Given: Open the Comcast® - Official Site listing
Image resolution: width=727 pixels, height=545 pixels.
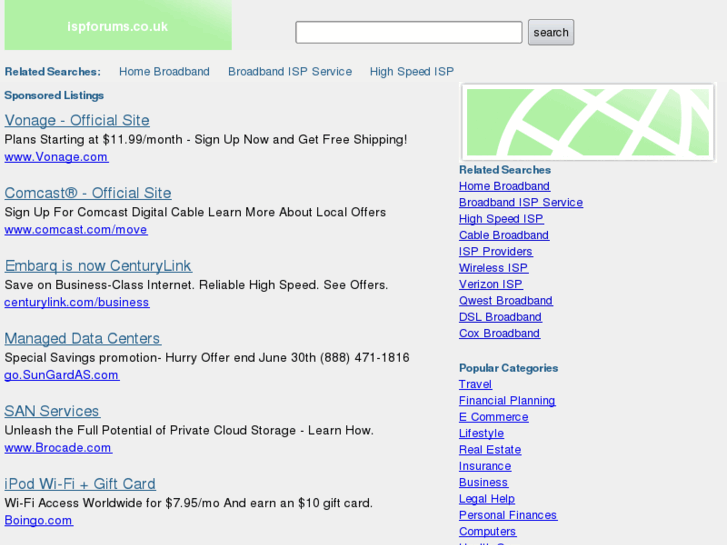Looking at the screenshot, I should 88,193.
